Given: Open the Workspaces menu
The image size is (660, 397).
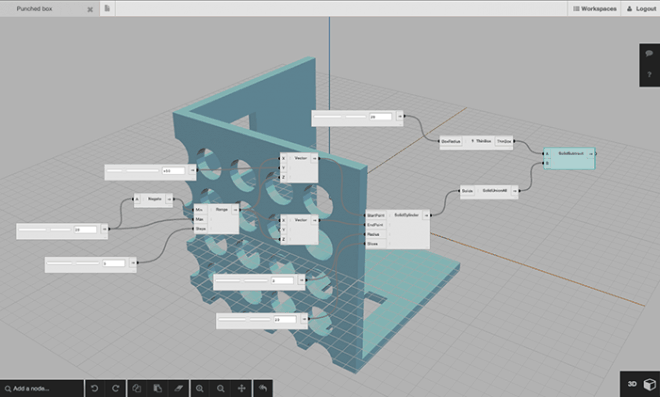Looking at the screenshot, I should click(594, 8).
